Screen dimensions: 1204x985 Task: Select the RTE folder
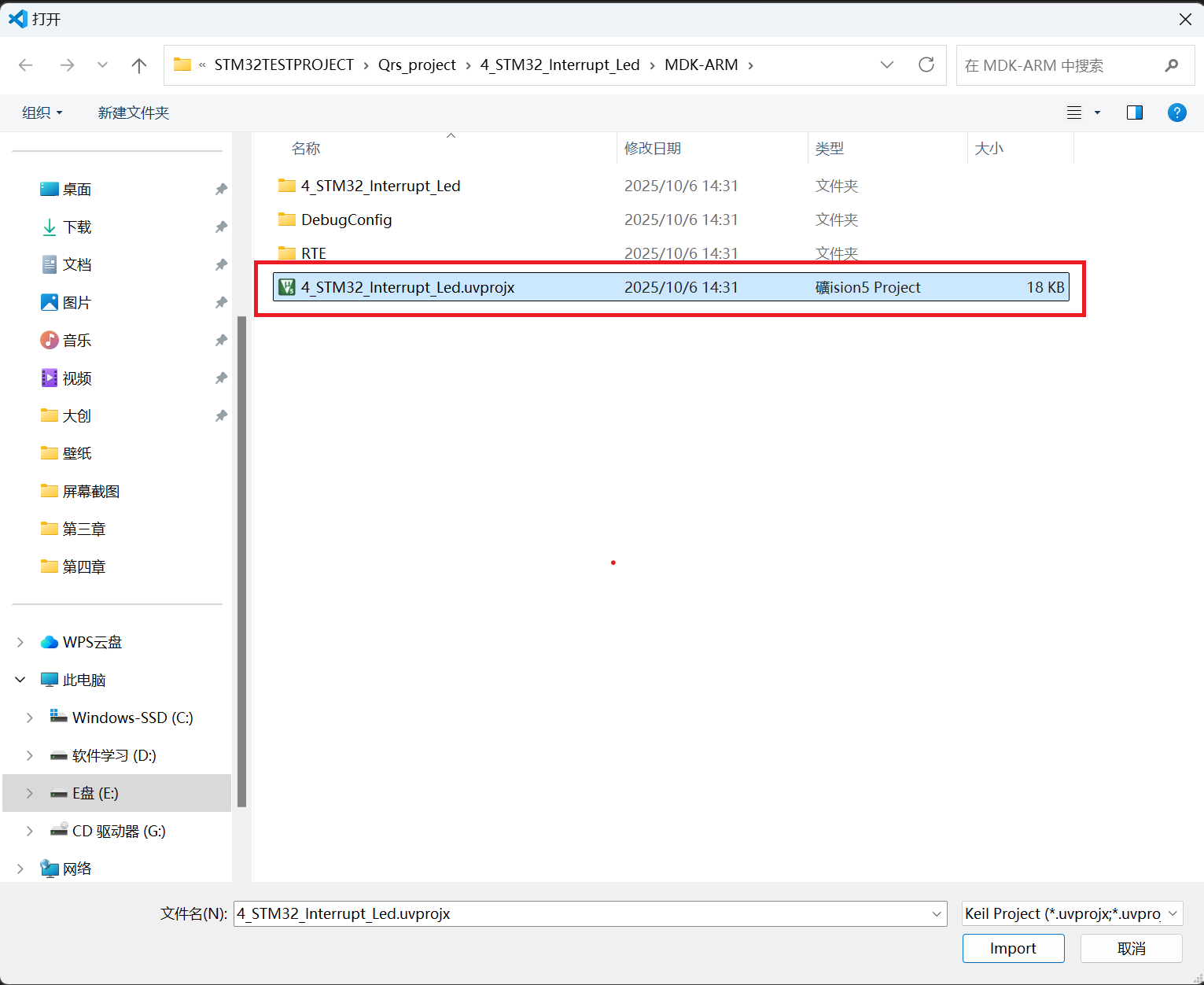click(x=671, y=253)
